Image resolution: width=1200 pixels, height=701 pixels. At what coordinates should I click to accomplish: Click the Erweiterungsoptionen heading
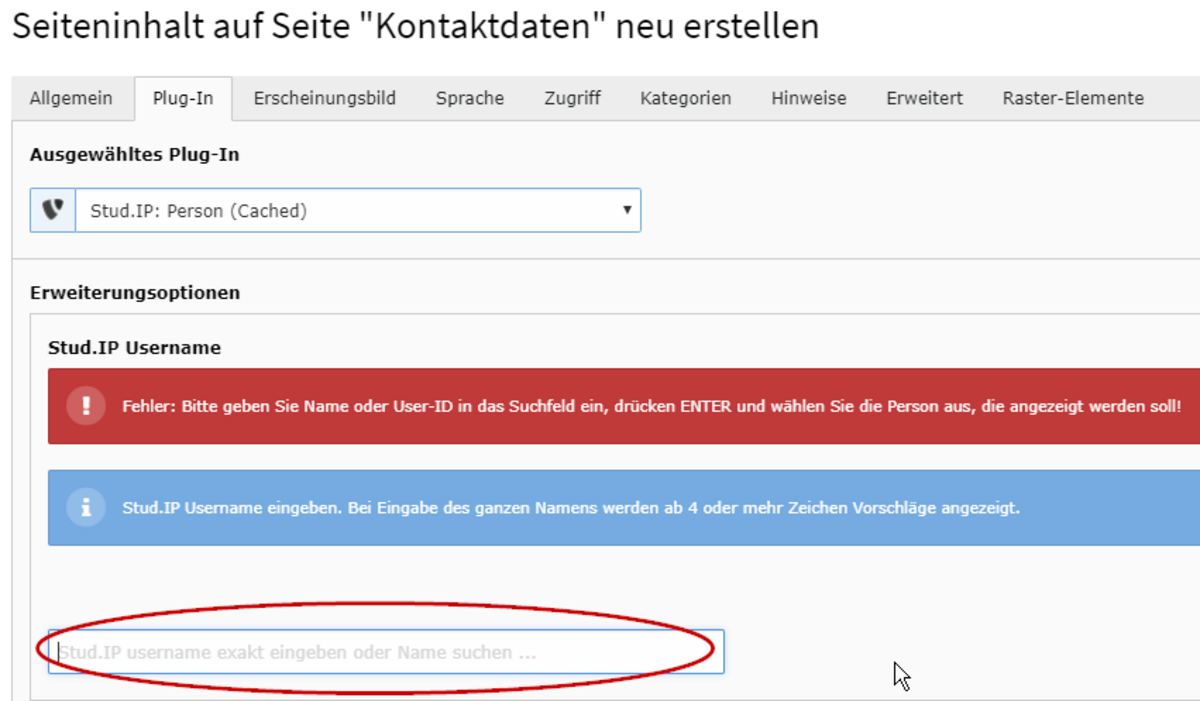click(135, 293)
